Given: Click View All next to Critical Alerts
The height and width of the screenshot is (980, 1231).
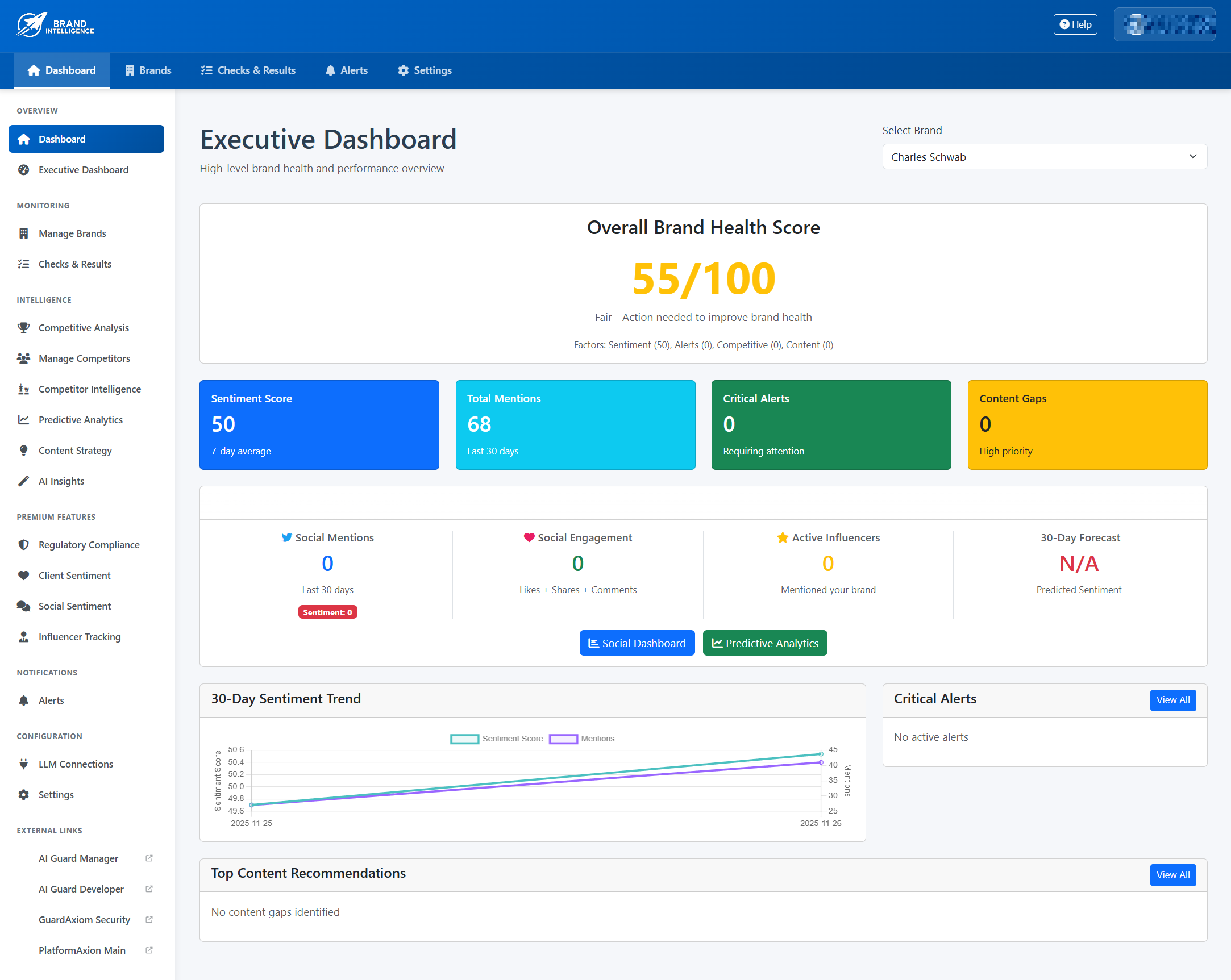Looking at the screenshot, I should pos(1174,700).
